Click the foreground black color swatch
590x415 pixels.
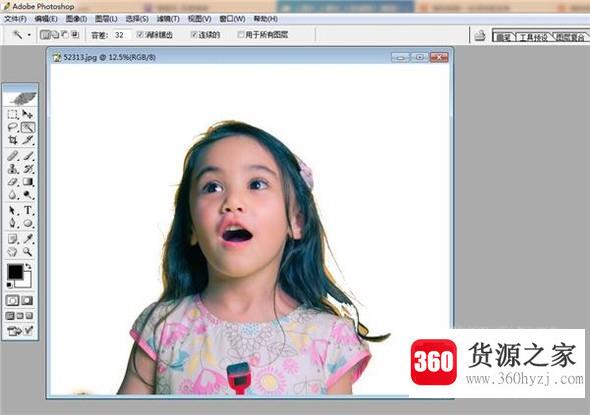coord(15,272)
